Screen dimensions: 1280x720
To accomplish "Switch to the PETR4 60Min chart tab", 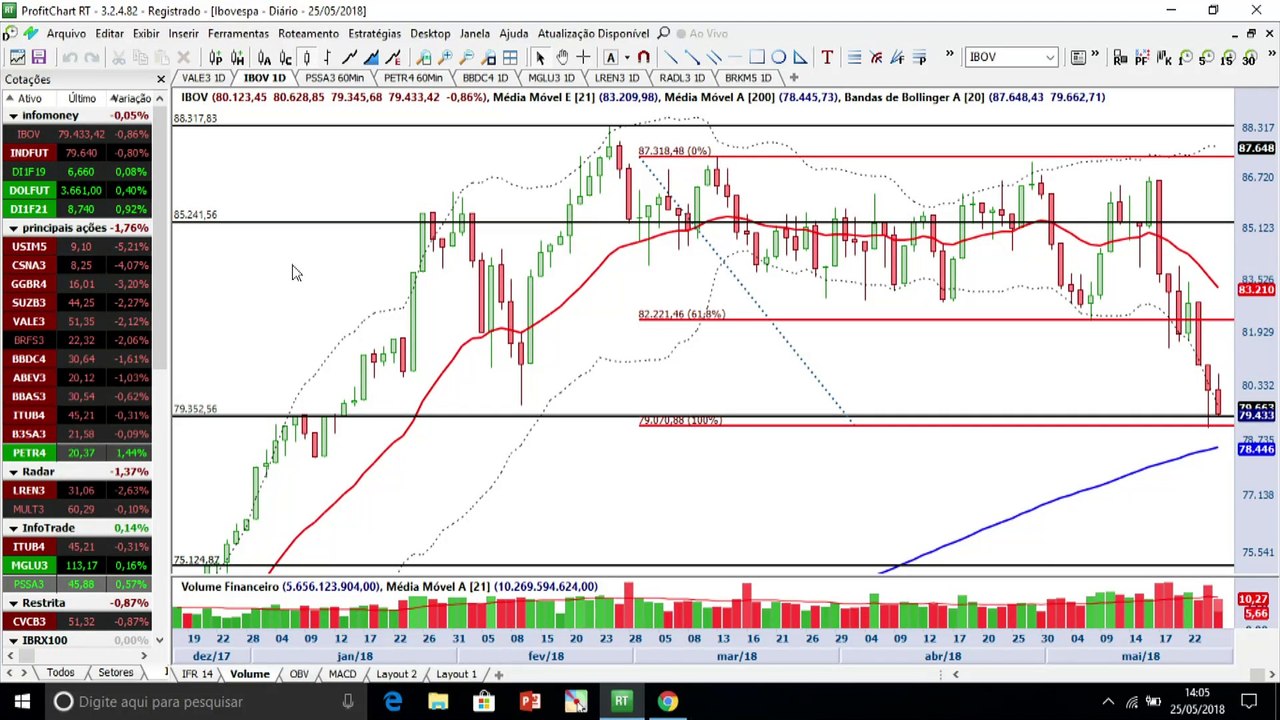I will click(x=412, y=78).
